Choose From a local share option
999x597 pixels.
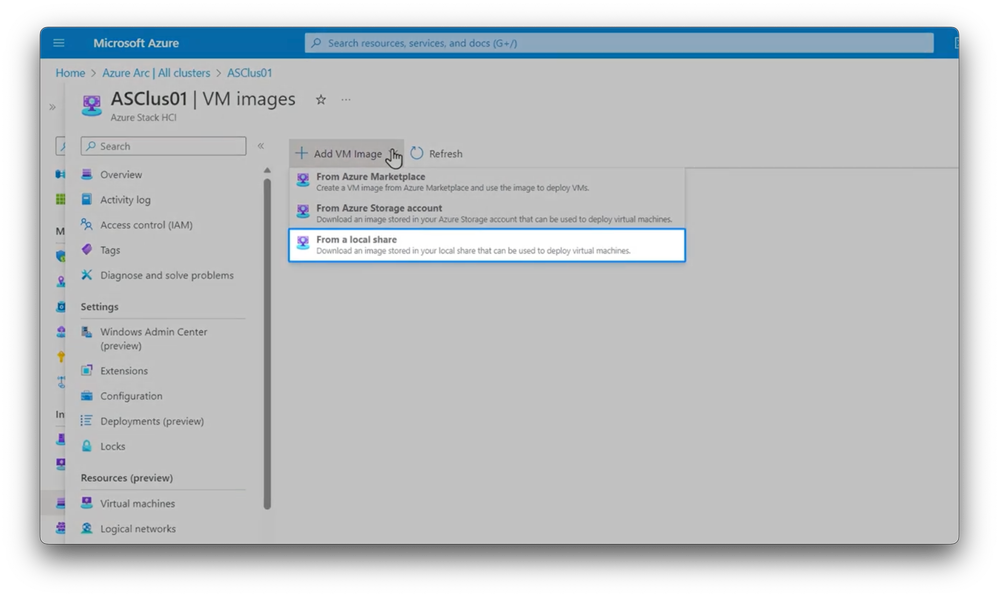[x=487, y=245]
